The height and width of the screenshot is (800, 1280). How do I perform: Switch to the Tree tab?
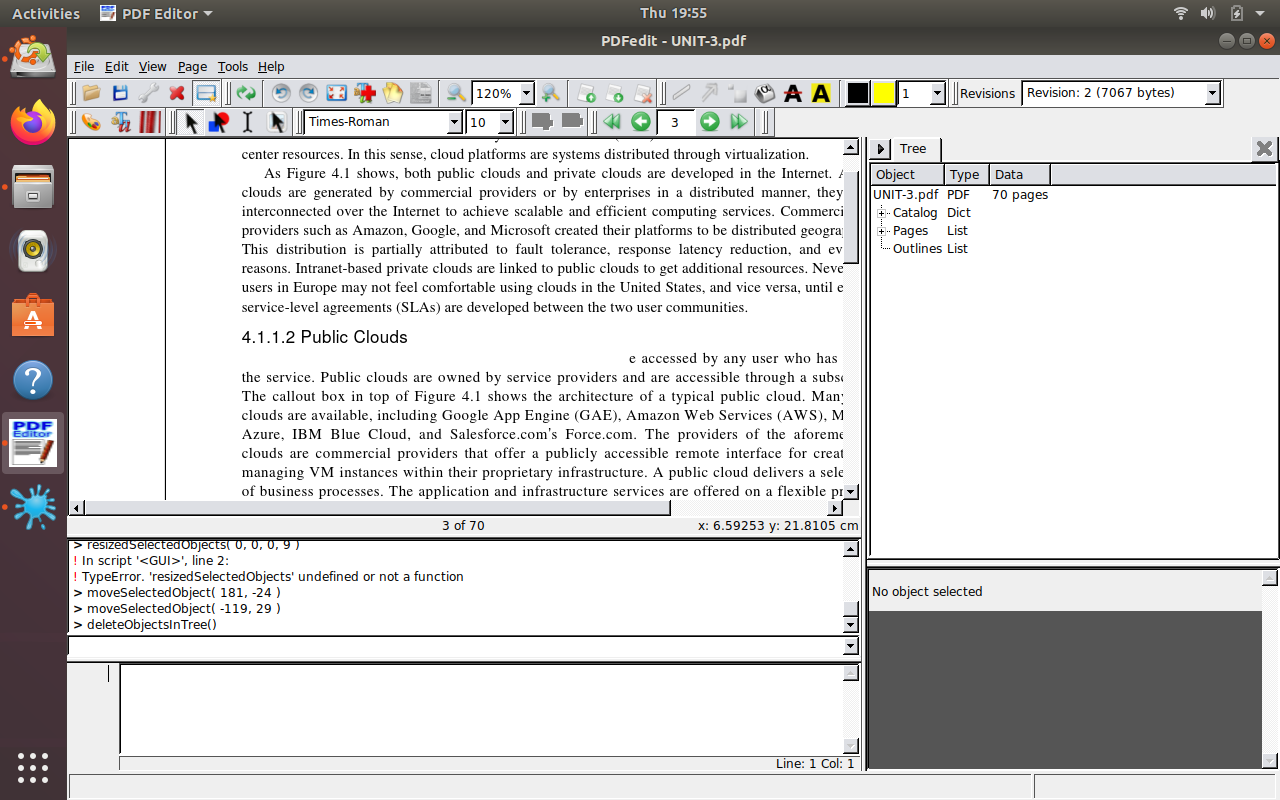(x=912, y=148)
